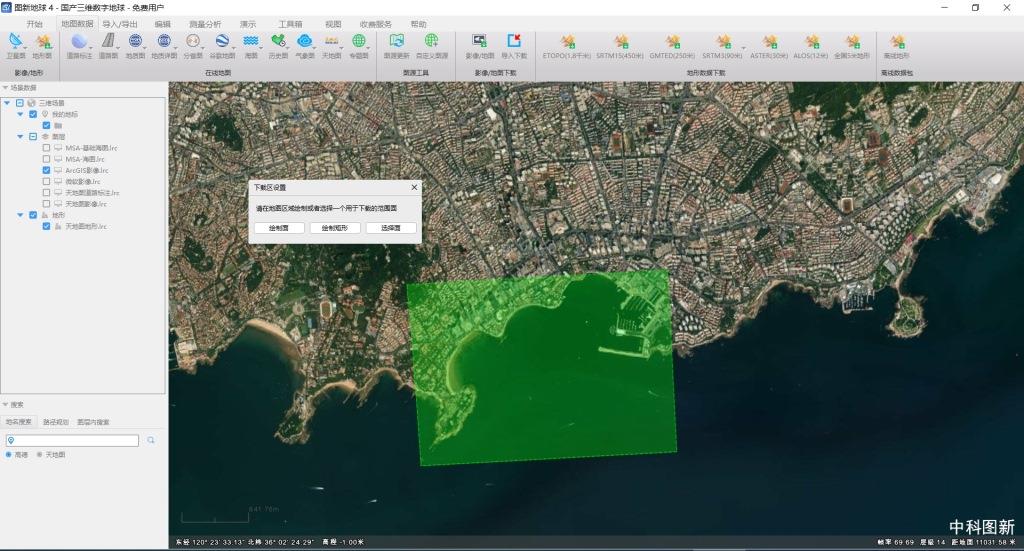The width and height of the screenshot is (1024, 551).
Task: Collapse the 三维场景 tree node
Action: click(x=7, y=103)
